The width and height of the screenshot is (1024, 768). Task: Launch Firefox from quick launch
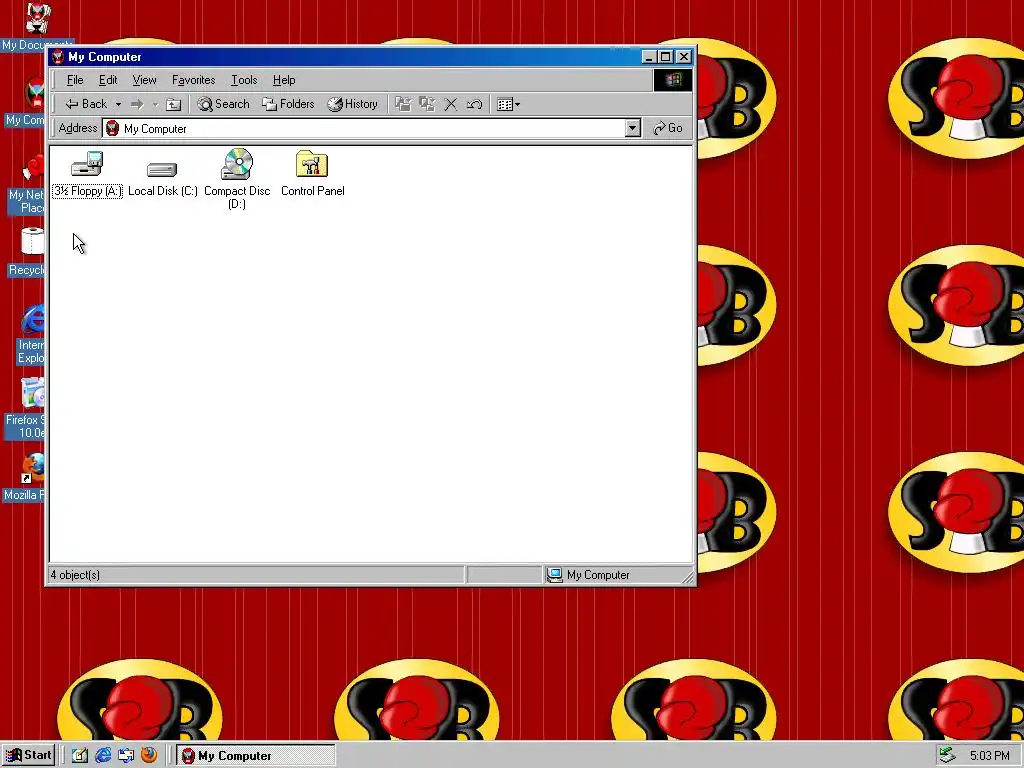coord(149,756)
